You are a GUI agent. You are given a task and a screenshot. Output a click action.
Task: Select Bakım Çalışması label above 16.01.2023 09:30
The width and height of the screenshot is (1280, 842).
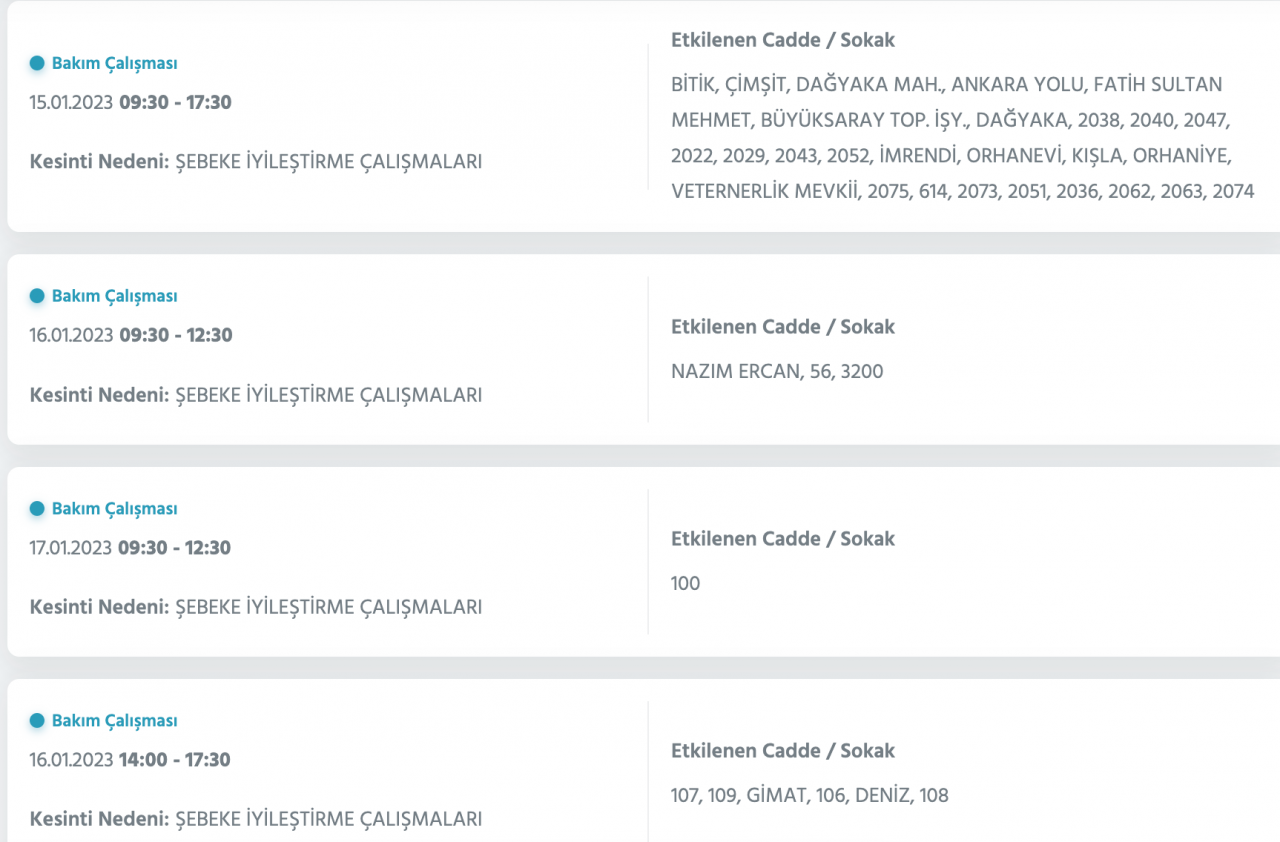coord(114,296)
